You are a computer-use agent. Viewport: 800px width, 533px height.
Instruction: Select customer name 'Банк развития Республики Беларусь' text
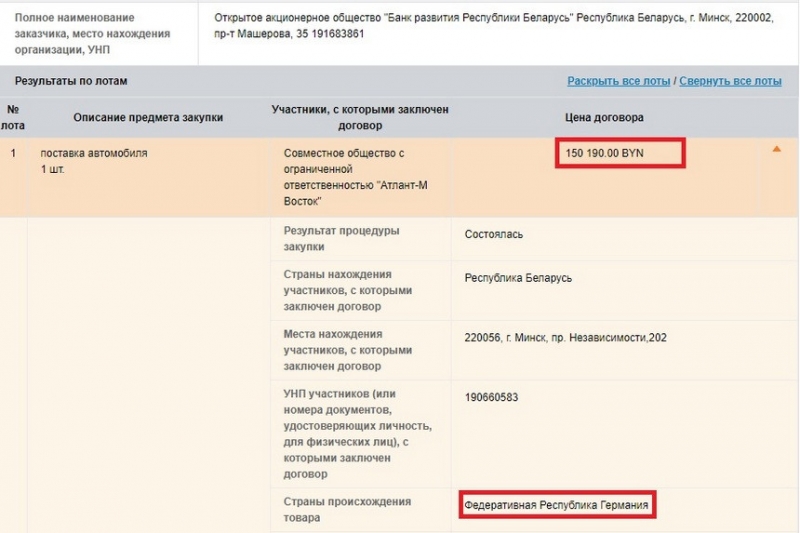click(478, 18)
